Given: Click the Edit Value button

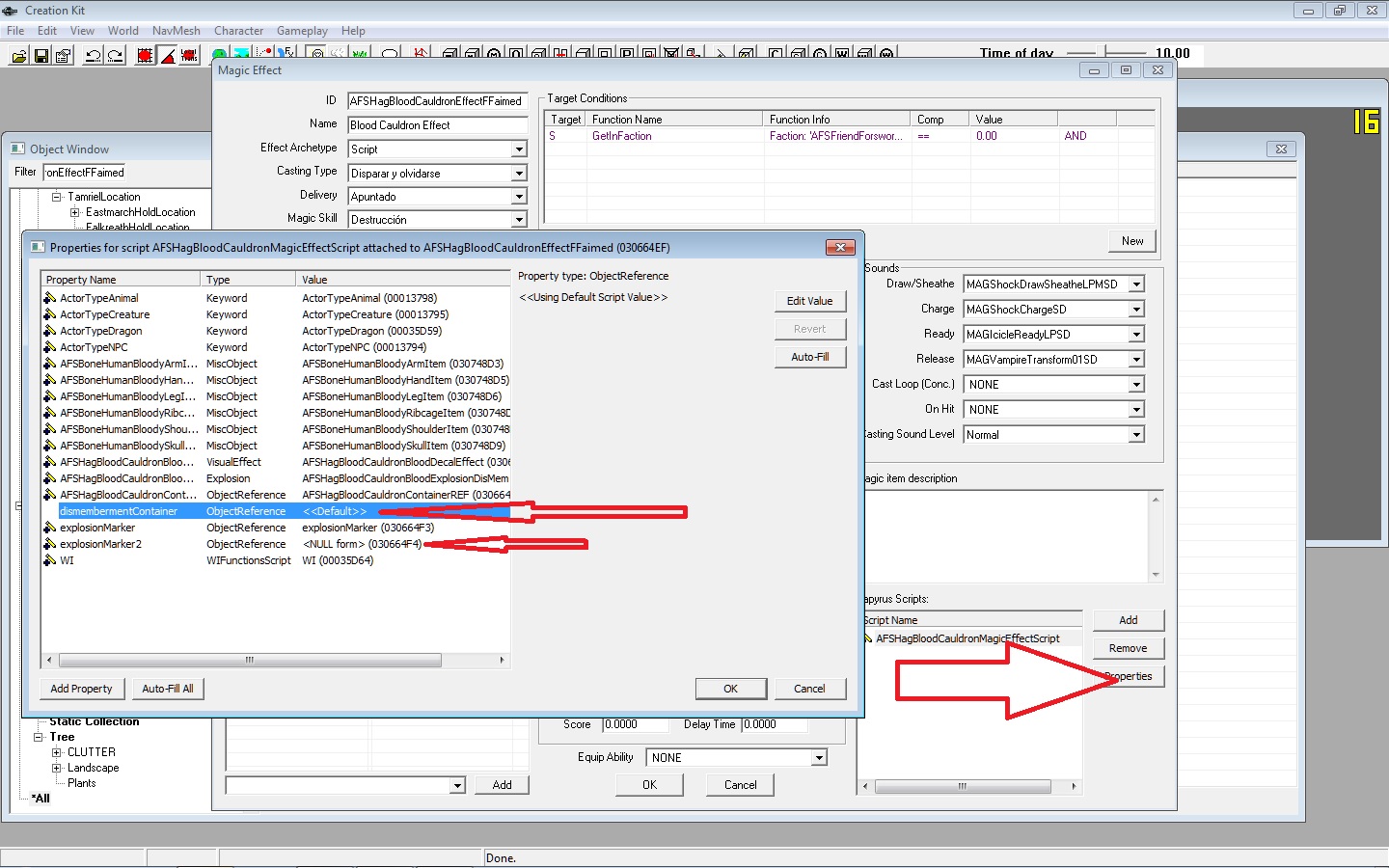Looking at the screenshot, I should coord(809,301).
